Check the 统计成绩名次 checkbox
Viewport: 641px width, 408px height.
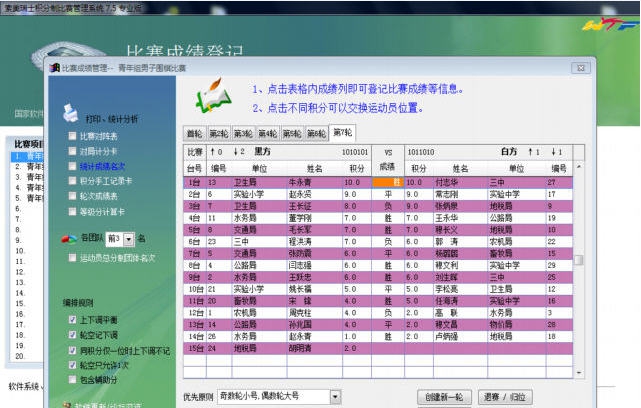tap(72, 166)
